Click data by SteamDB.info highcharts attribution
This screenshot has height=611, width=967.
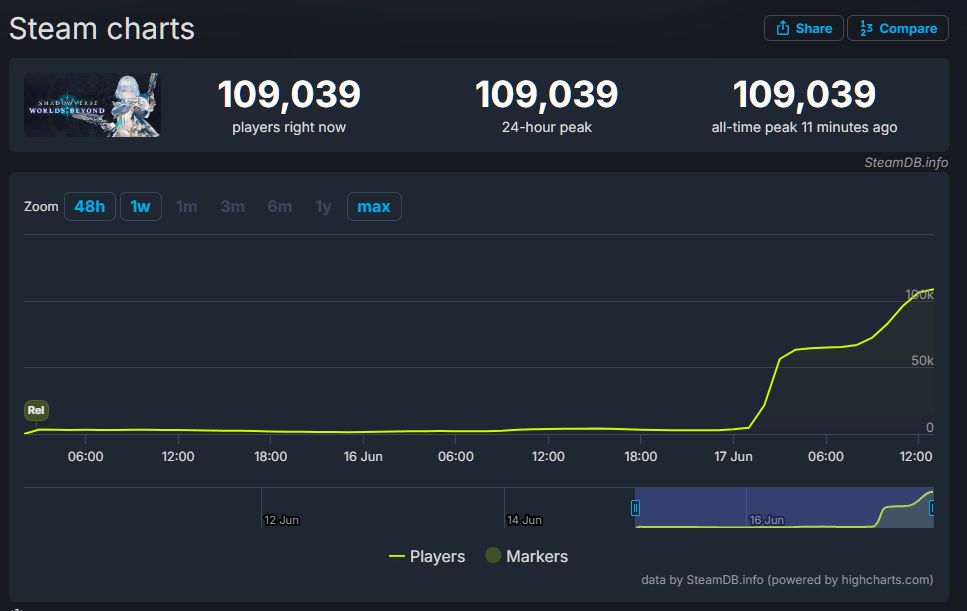pyautogui.click(x=787, y=580)
